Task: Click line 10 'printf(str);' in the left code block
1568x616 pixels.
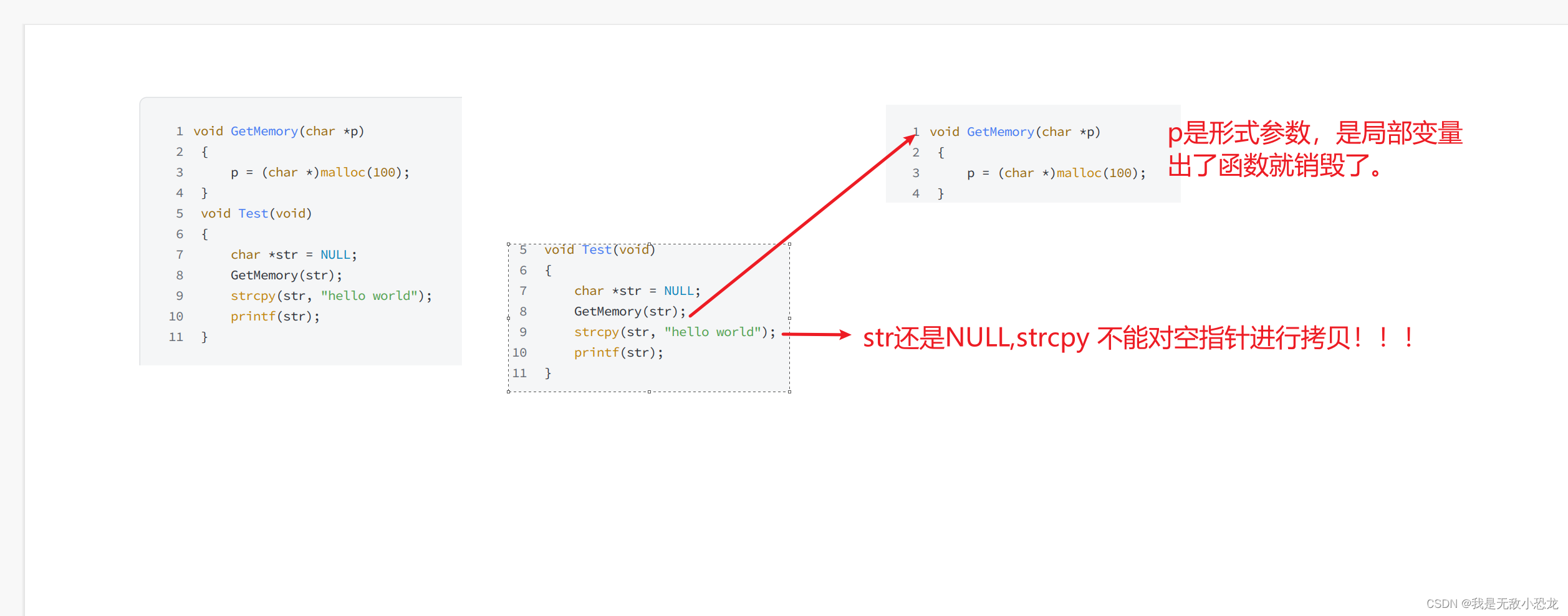Action: 275,316
